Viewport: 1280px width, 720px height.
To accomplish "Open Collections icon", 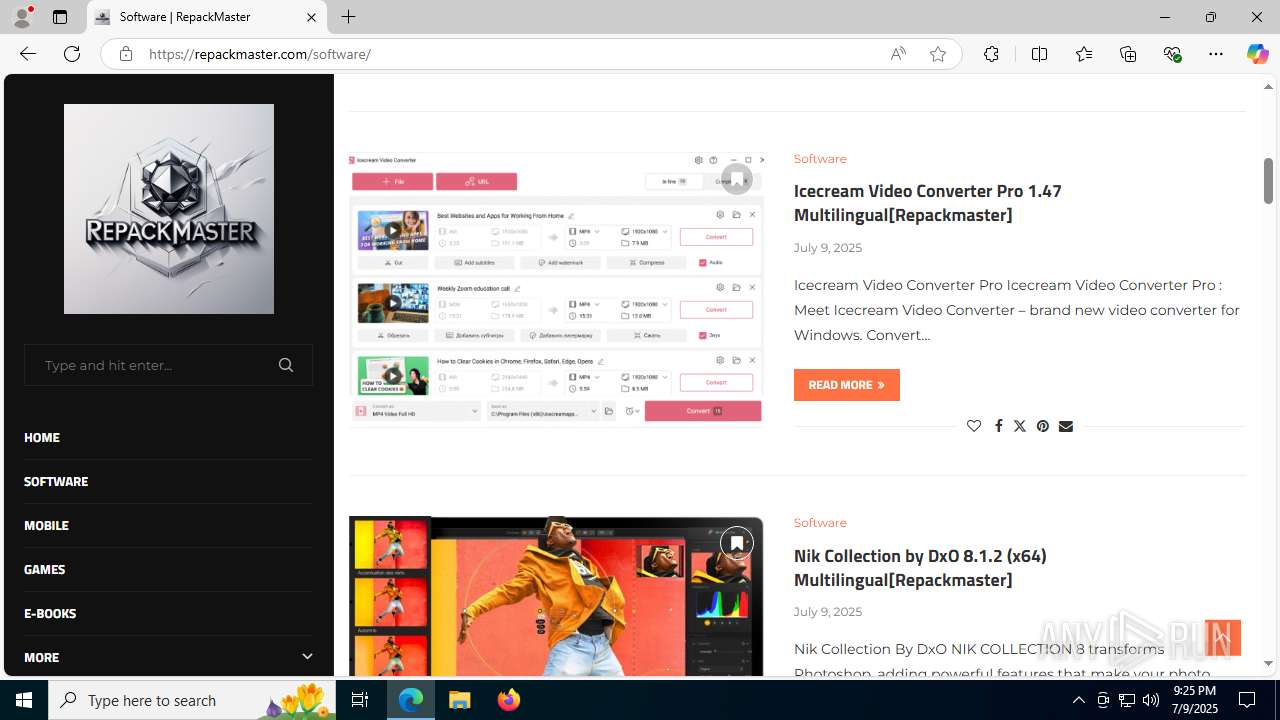I will [x=1128, y=54].
